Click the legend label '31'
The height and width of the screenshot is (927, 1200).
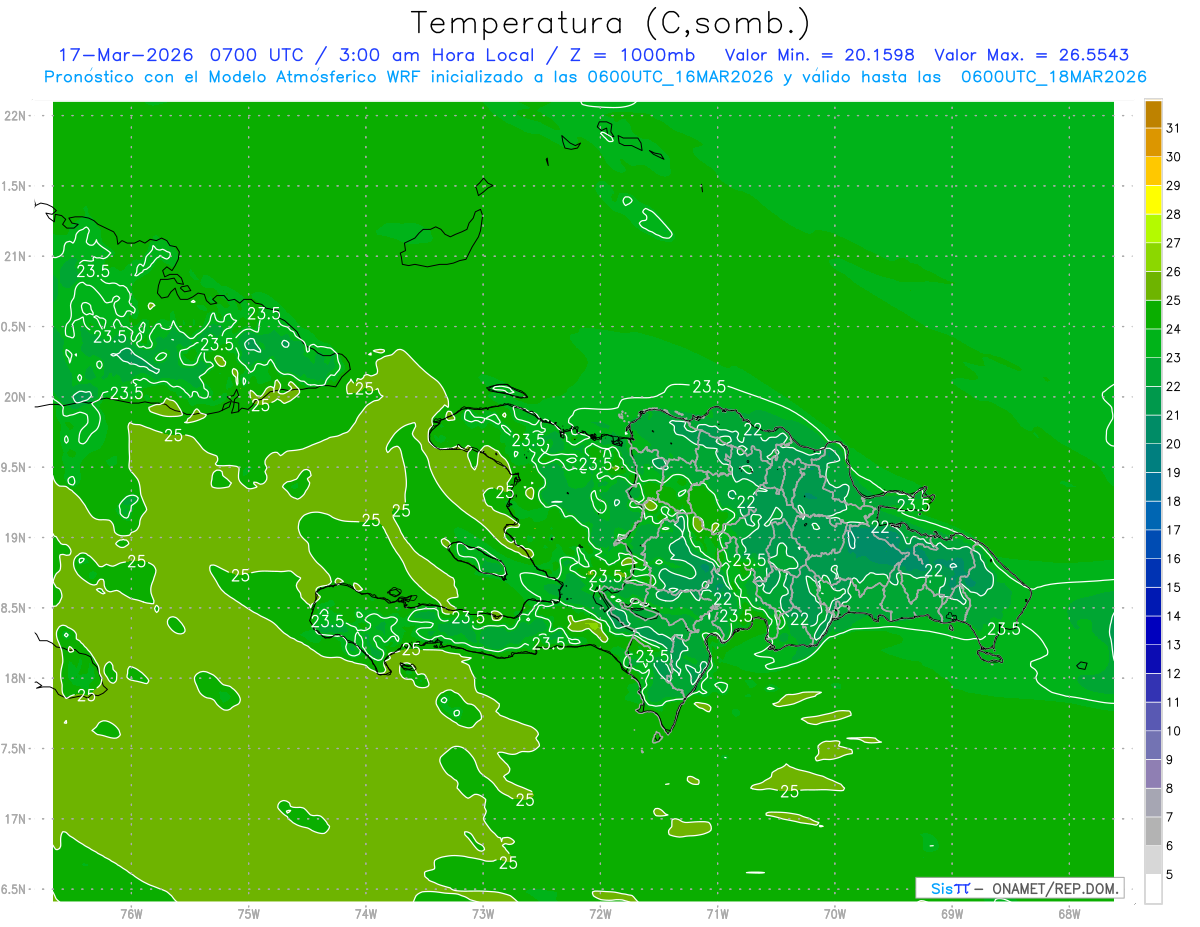point(1174,128)
